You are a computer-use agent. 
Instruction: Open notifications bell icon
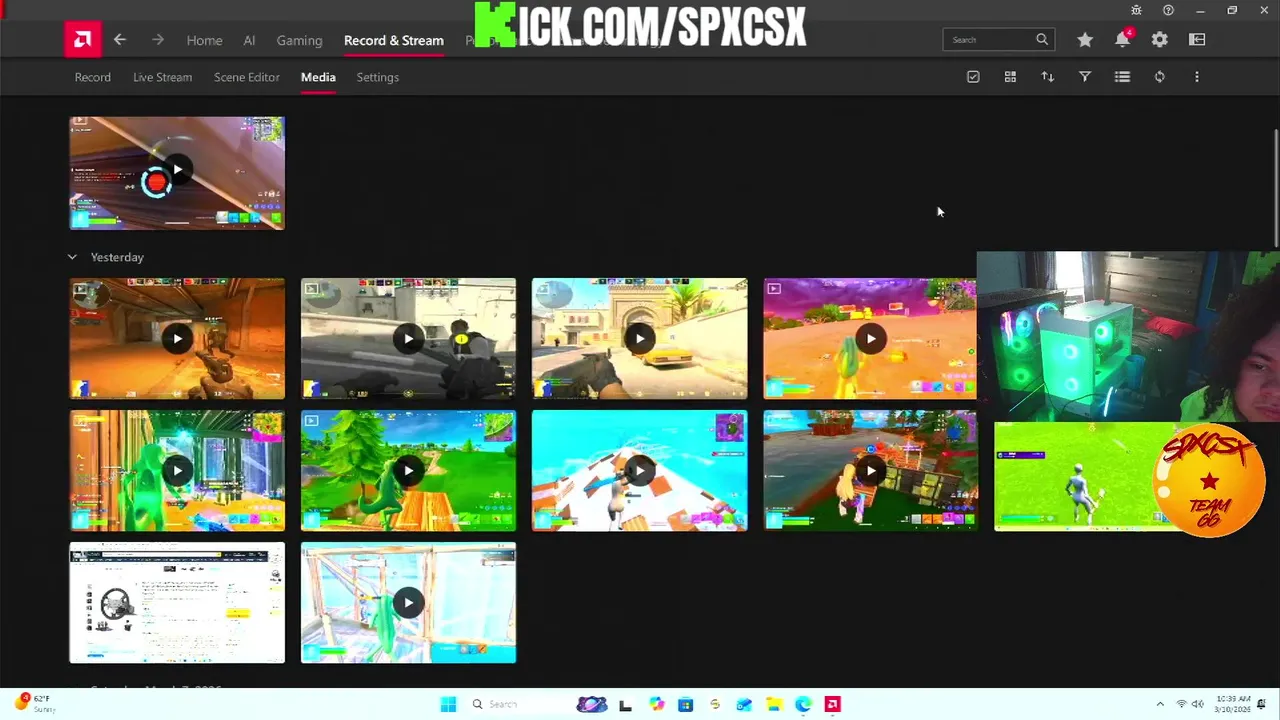point(1122,40)
